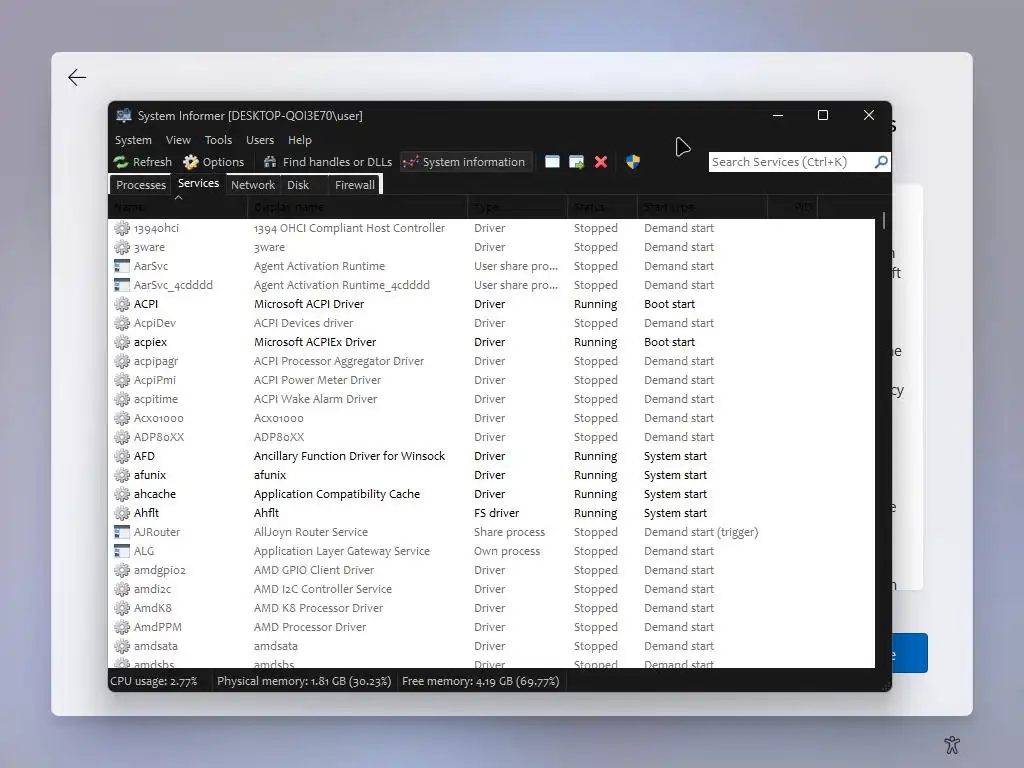Switch to the Disk tab

click(x=298, y=185)
